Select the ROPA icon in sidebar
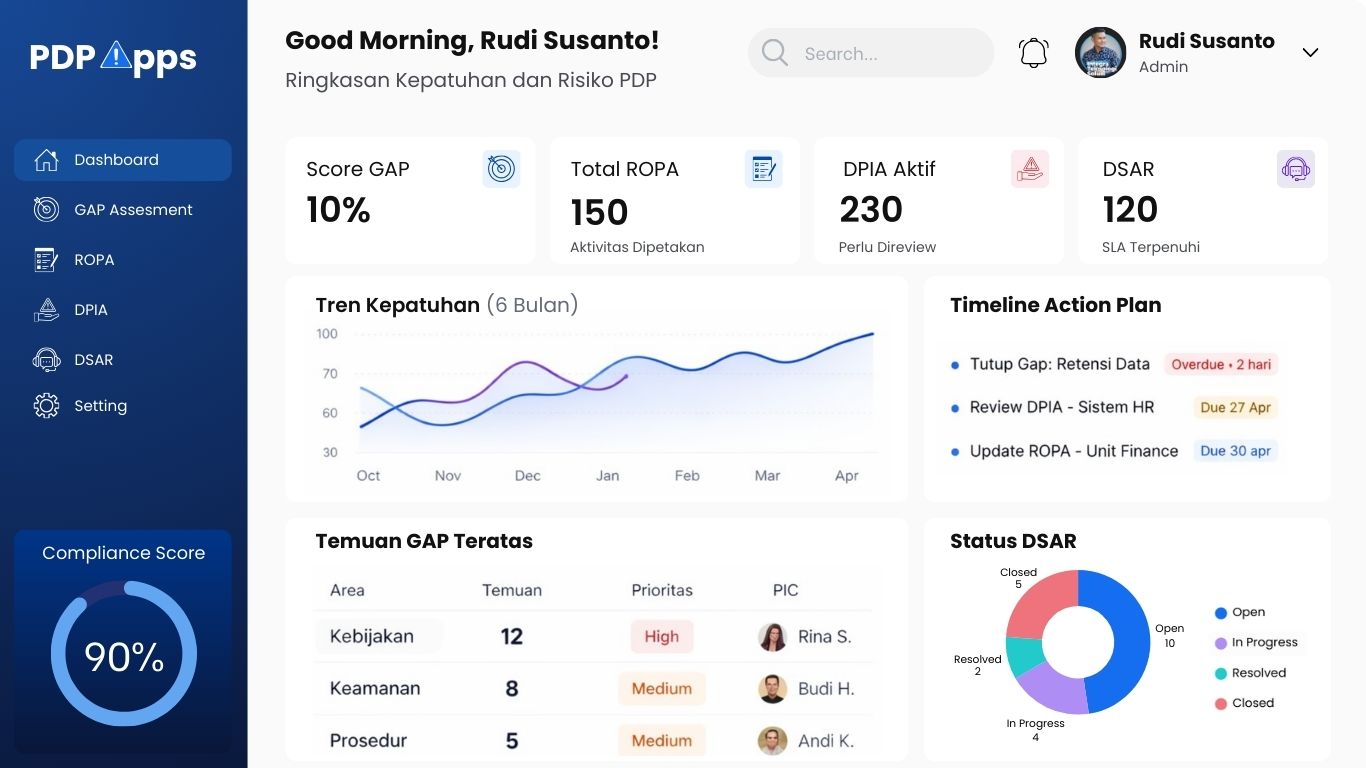1366x768 pixels. tap(45, 259)
